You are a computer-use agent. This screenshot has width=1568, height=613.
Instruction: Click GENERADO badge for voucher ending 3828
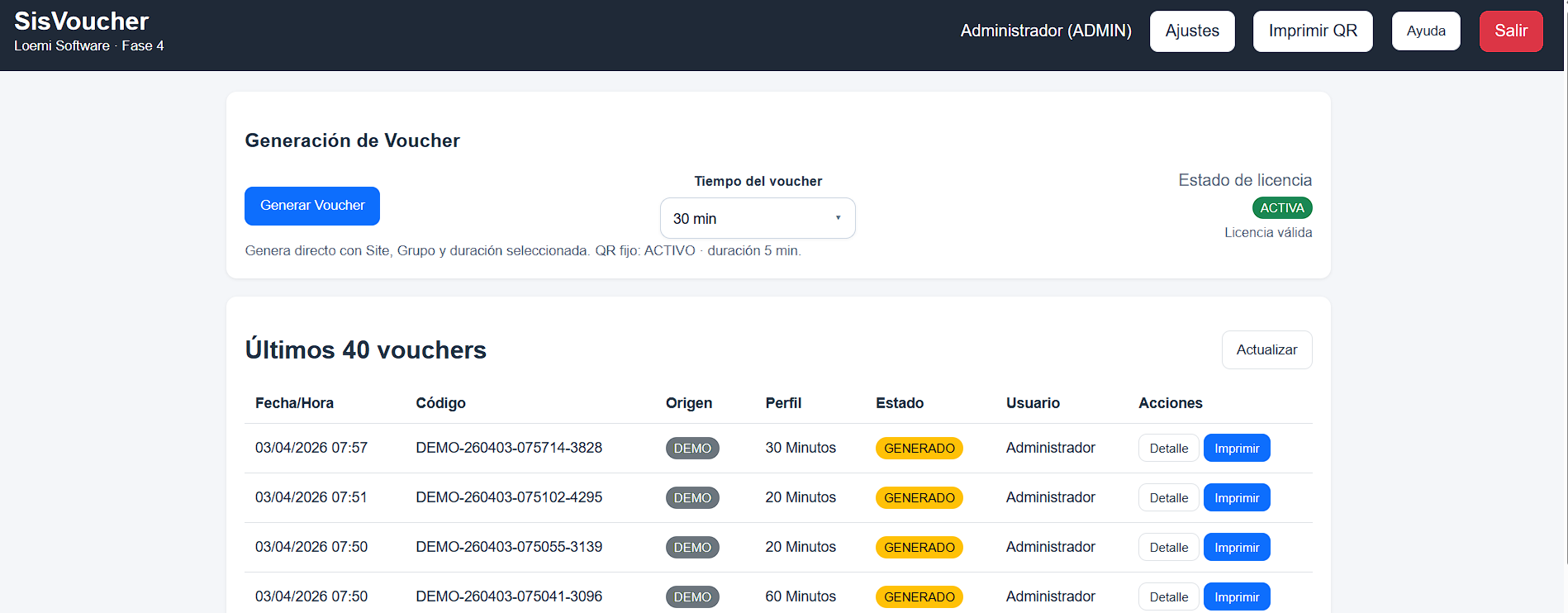tap(919, 448)
